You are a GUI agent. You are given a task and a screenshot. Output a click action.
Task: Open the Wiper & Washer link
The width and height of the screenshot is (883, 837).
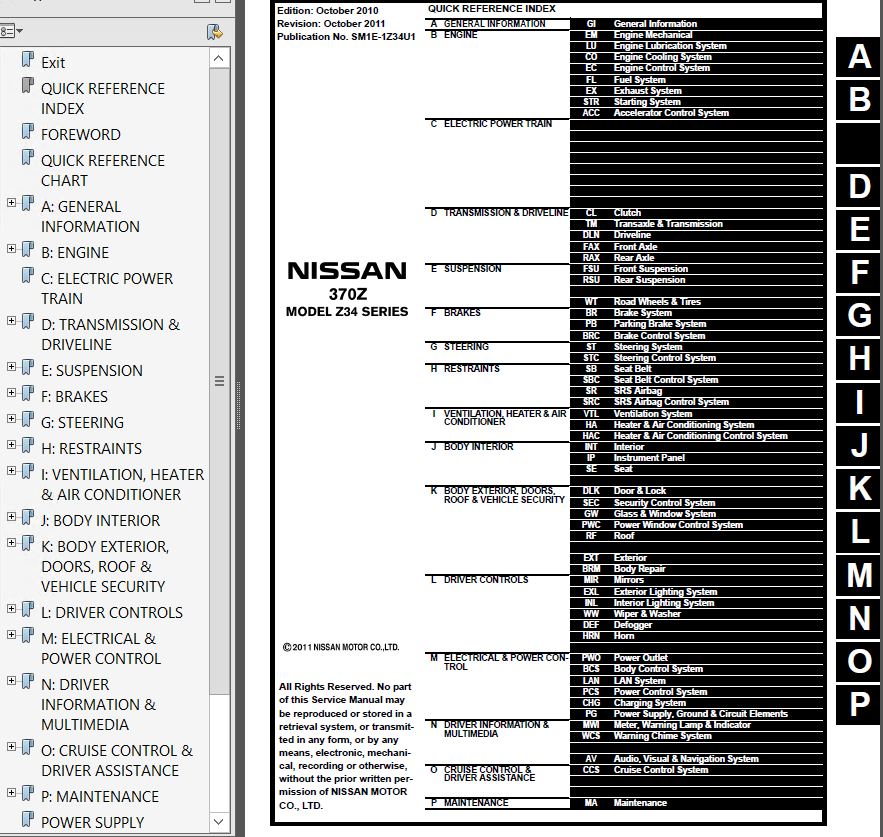647,614
